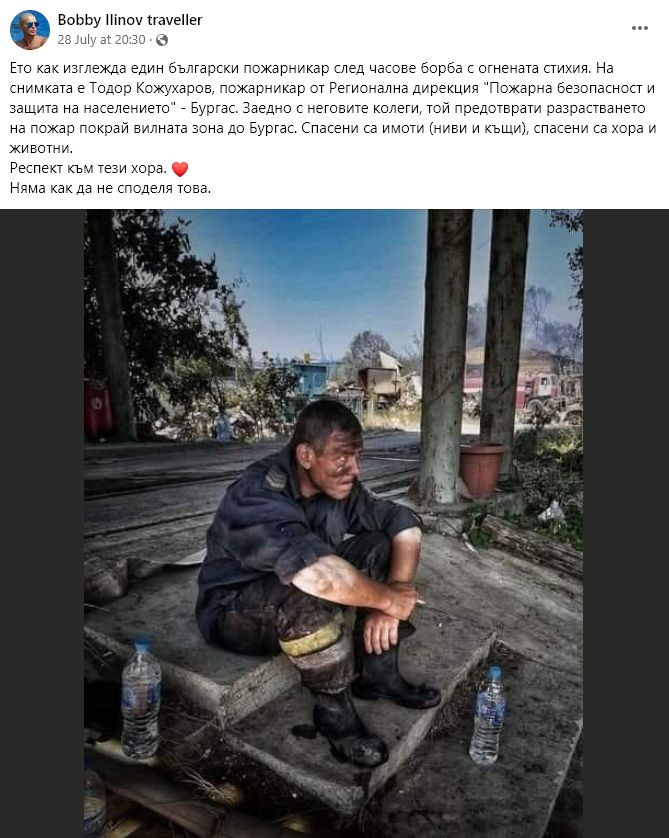This screenshot has height=838, width=669.
Task: Click the "Респект към тези хора" line
Action: pyautogui.click(x=88, y=169)
